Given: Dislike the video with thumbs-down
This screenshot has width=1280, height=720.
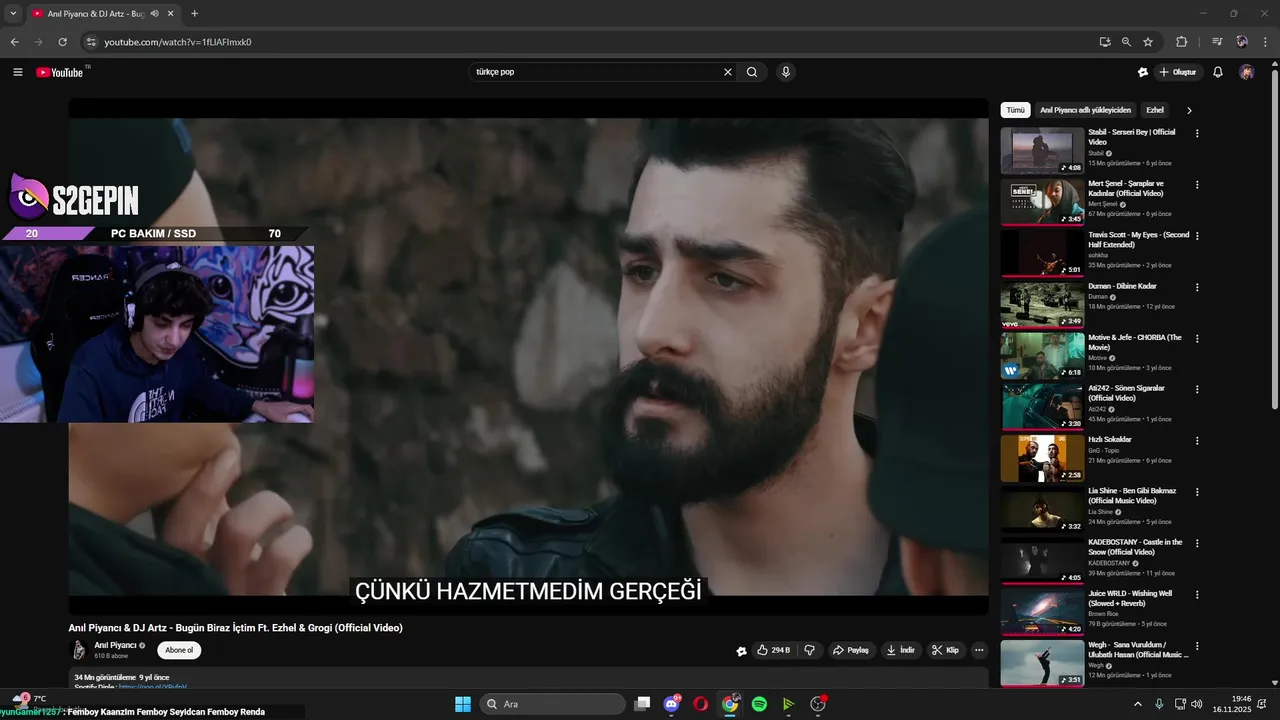Looking at the screenshot, I should pos(810,650).
